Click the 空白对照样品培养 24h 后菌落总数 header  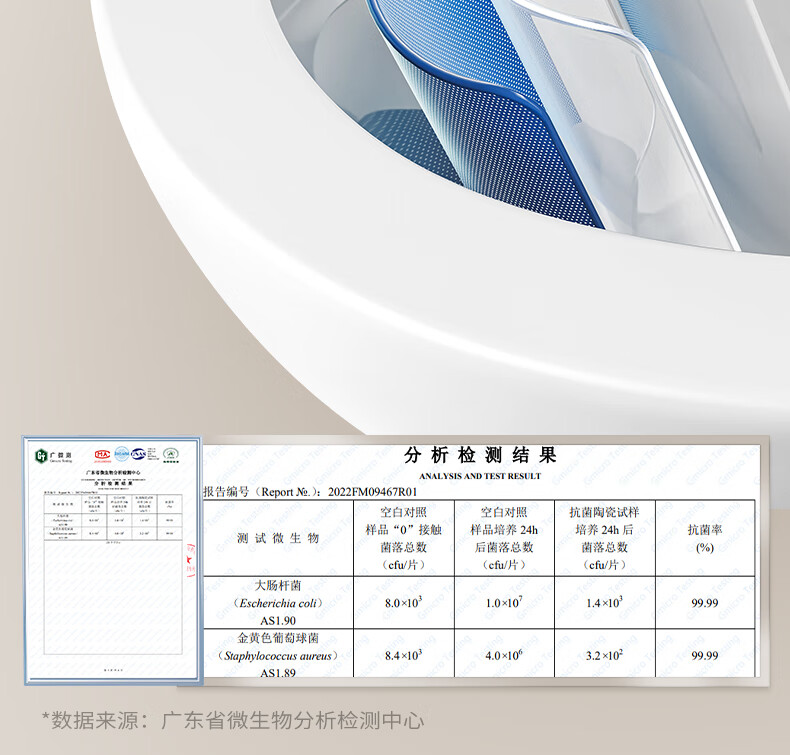click(x=504, y=538)
